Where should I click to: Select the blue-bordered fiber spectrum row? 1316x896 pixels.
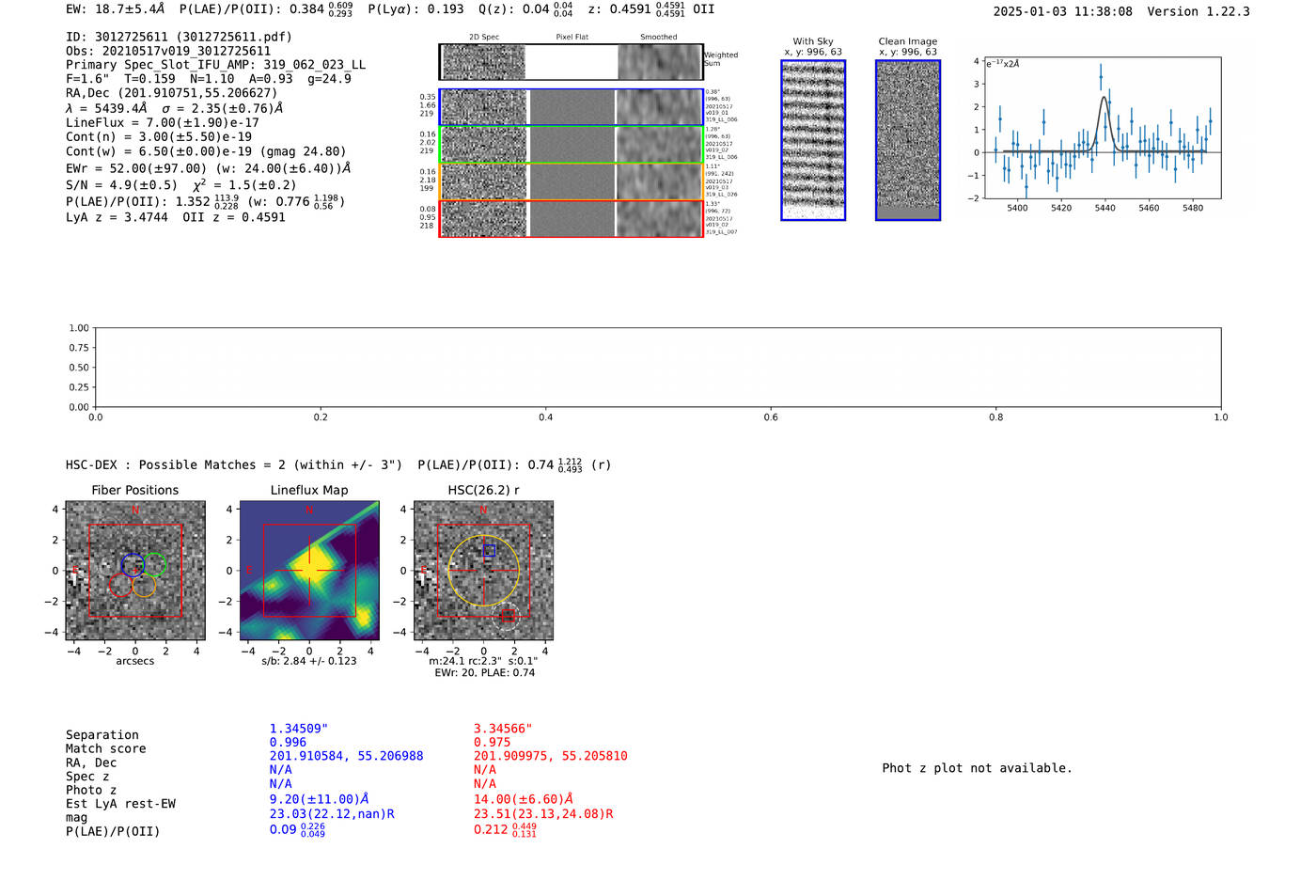(572, 107)
